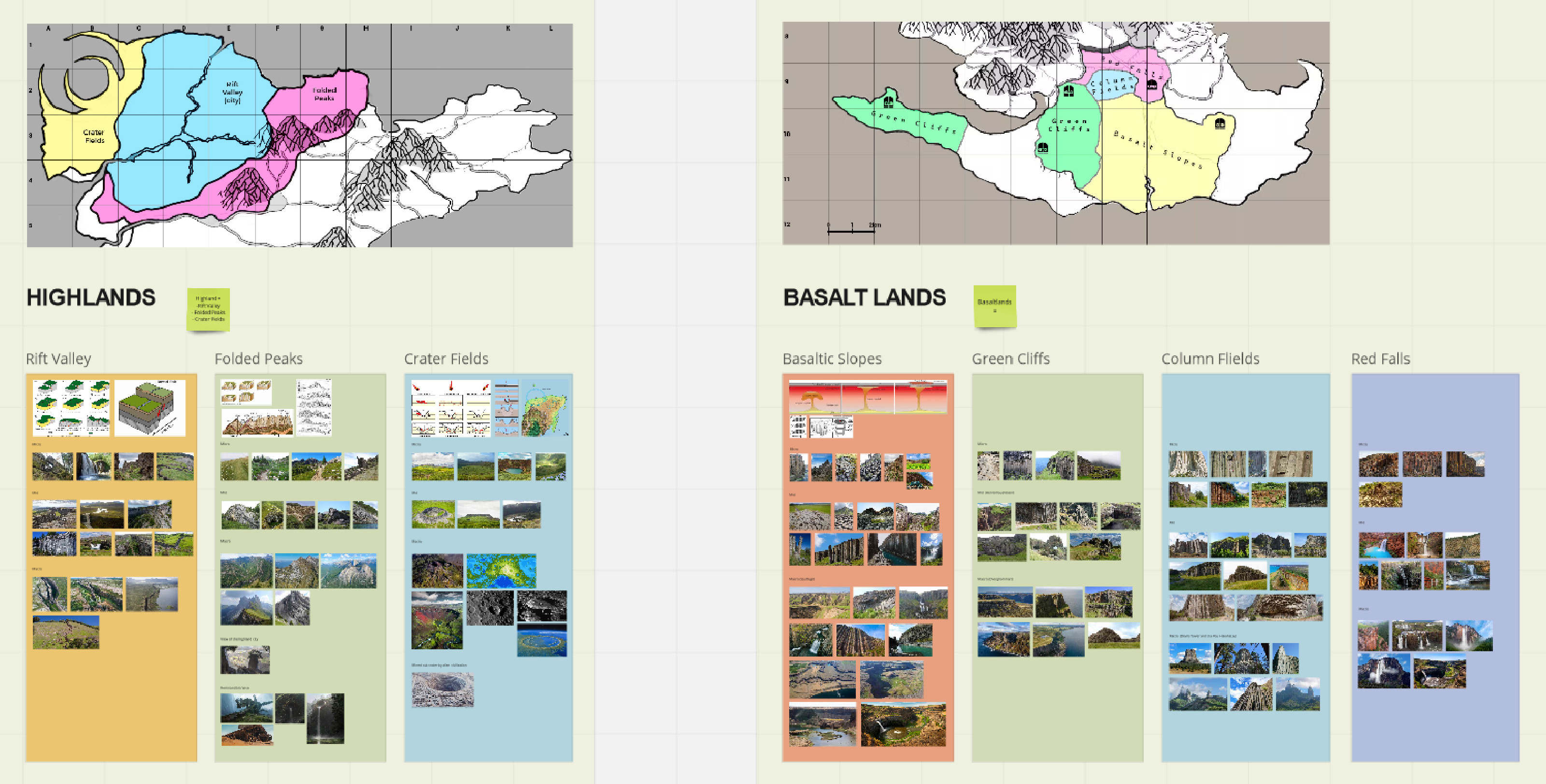1546x784 pixels.
Task: Click the Rift Valley (city) label on map
Action: [232, 92]
